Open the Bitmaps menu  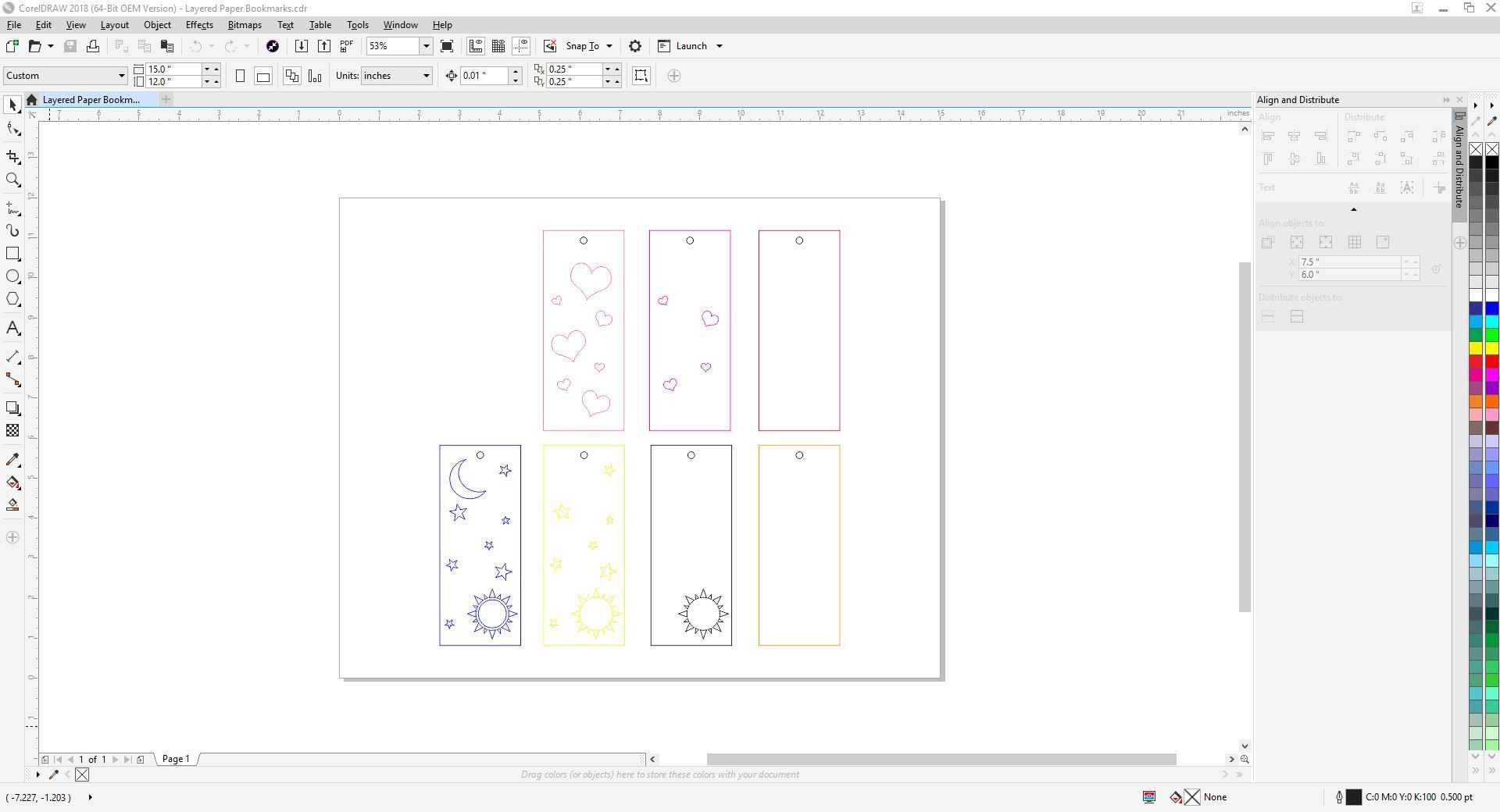point(244,24)
